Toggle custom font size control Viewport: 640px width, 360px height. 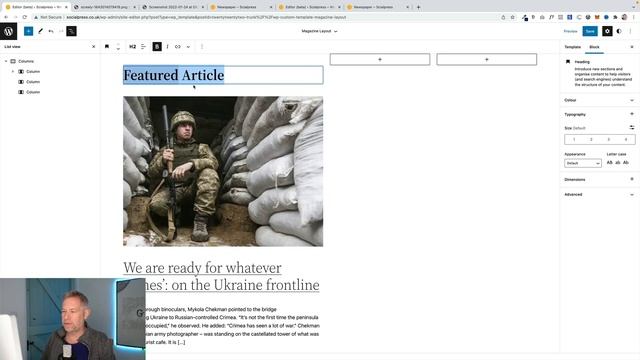tap(632, 128)
